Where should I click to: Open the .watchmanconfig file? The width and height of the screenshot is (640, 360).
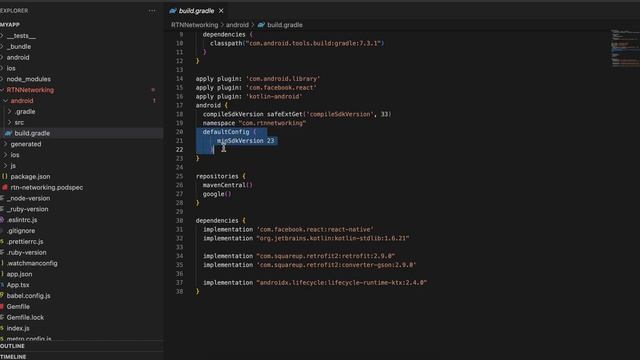[x=32, y=263]
